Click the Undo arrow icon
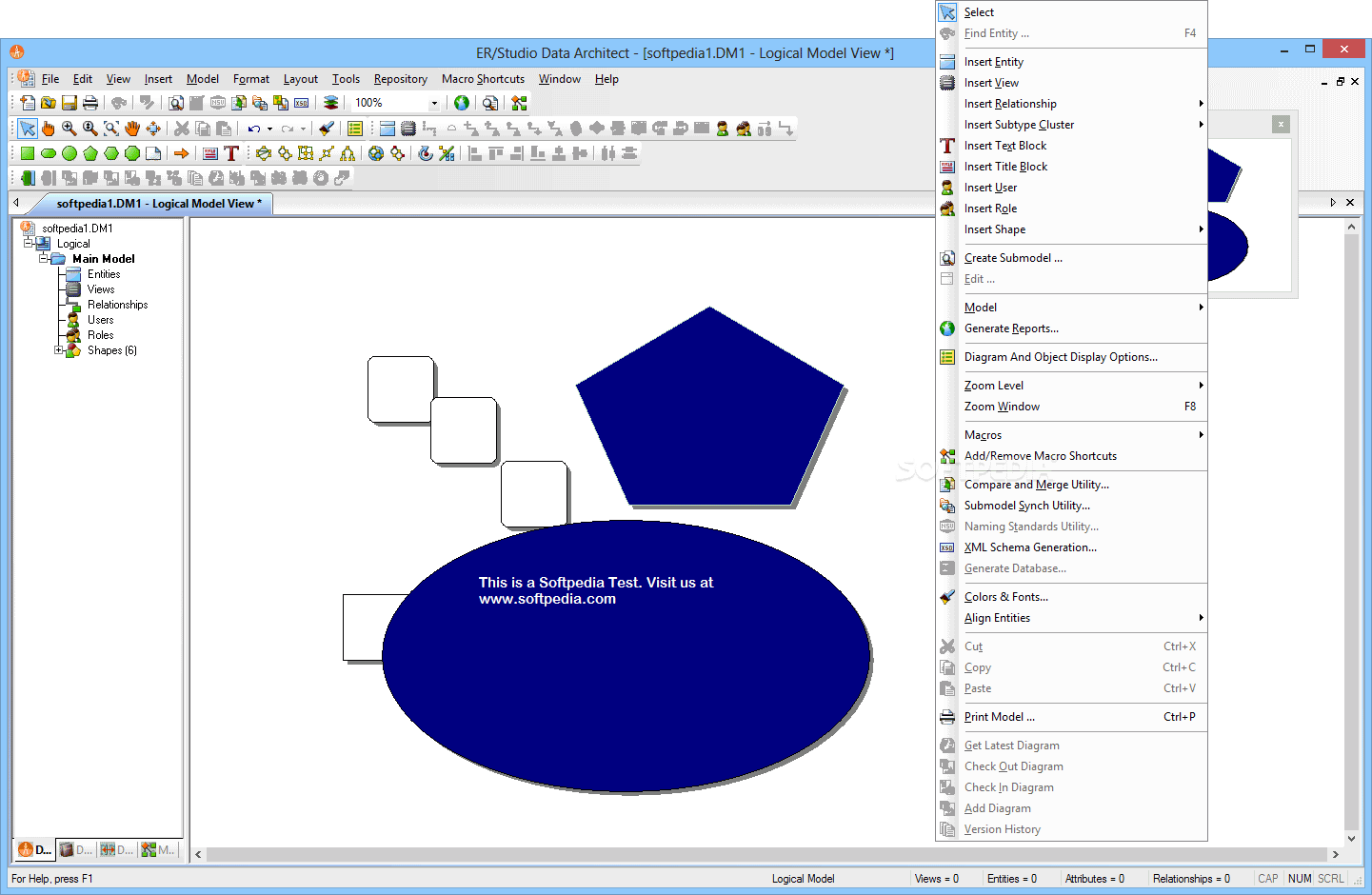1372x895 pixels. tap(253, 128)
